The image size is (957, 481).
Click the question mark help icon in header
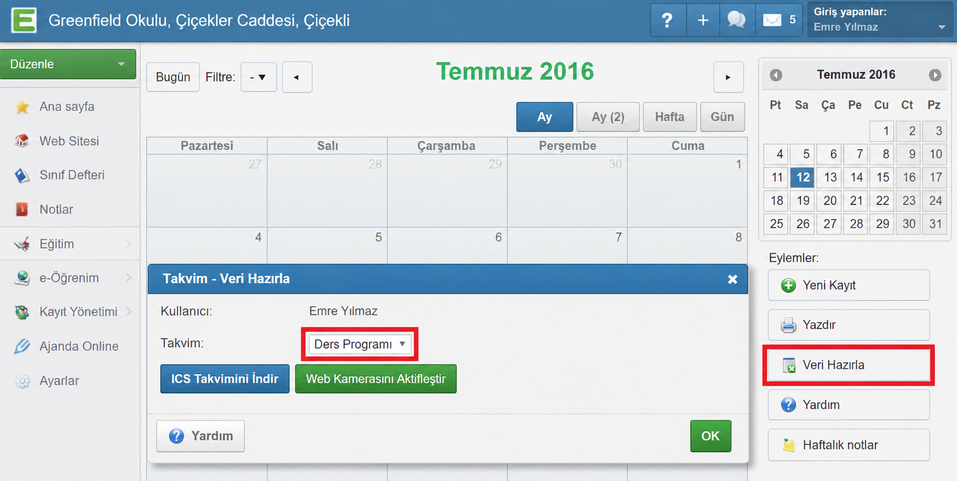point(667,20)
